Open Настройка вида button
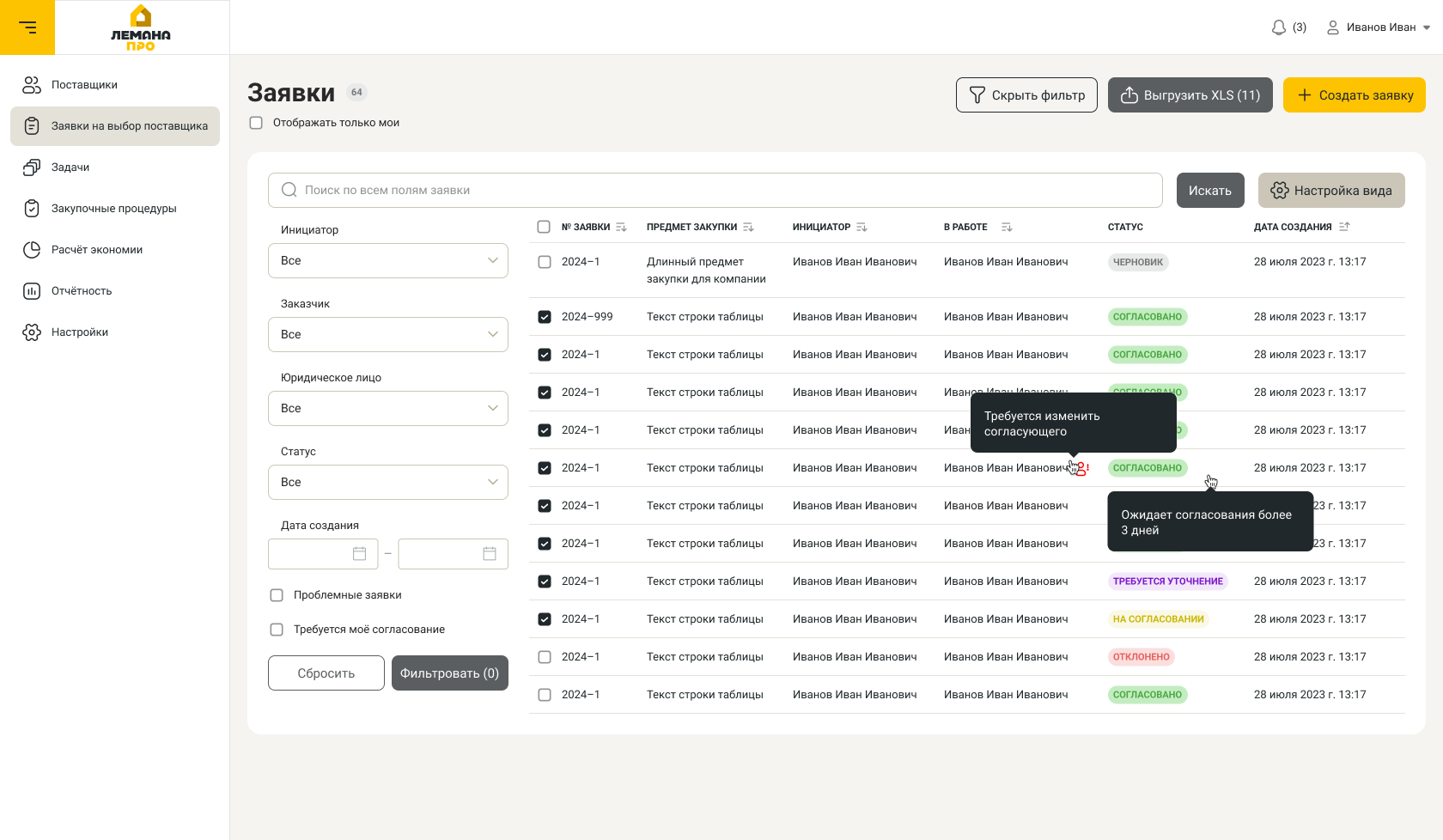This screenshot has height=840, width=1443. pos(1331,191)
